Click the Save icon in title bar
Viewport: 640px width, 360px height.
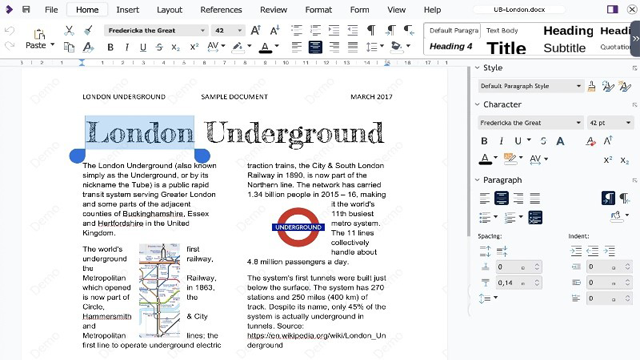click(x=26, y=9)
